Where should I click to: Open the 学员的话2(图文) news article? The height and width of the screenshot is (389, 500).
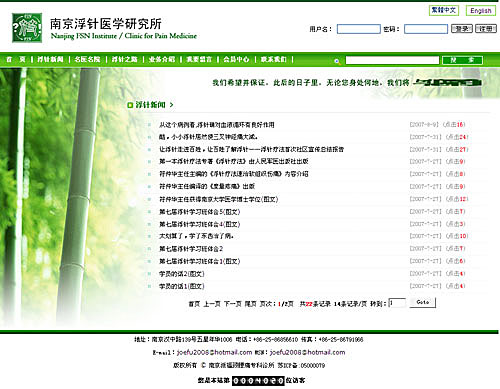tap(182, 274)
